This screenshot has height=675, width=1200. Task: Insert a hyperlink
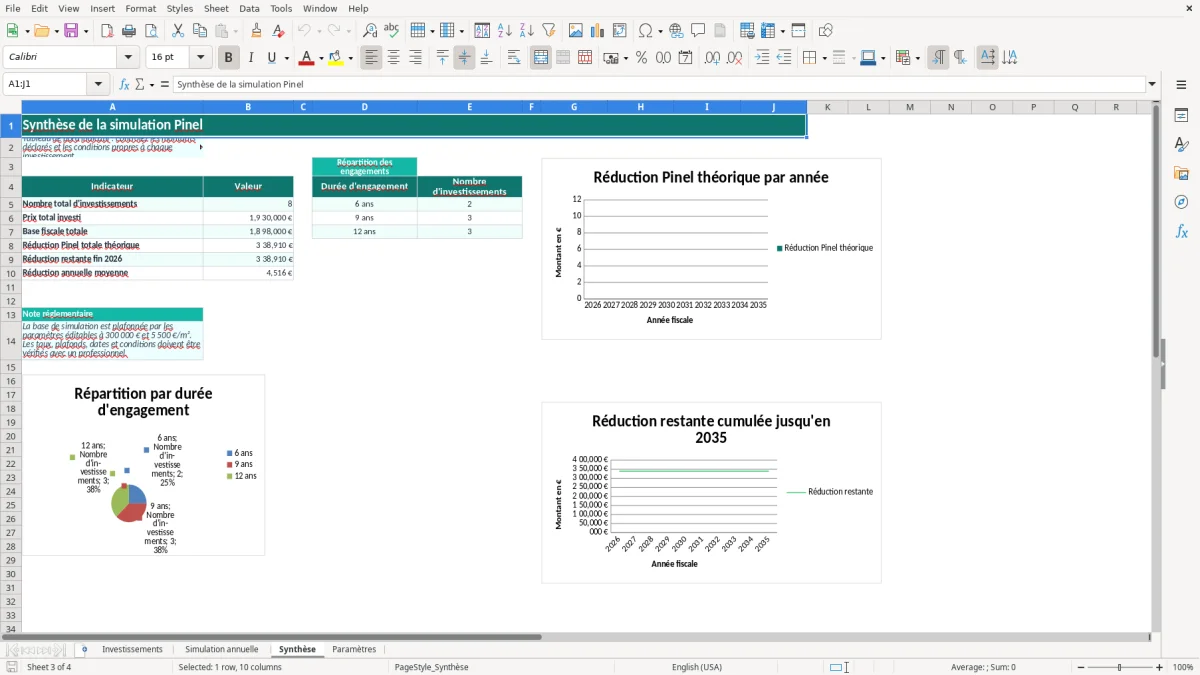click(676, 31)
